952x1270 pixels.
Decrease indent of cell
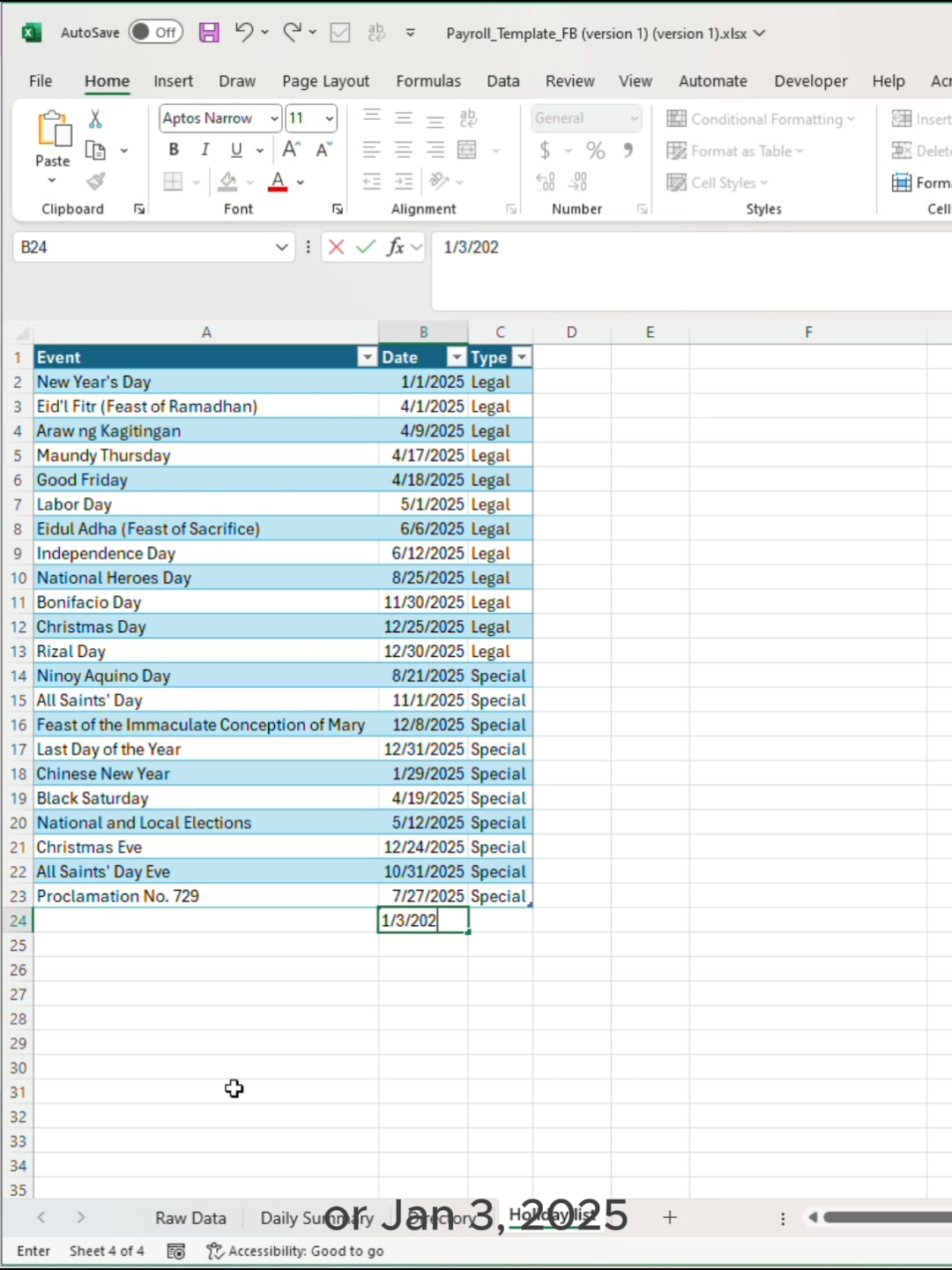(372, 182)
